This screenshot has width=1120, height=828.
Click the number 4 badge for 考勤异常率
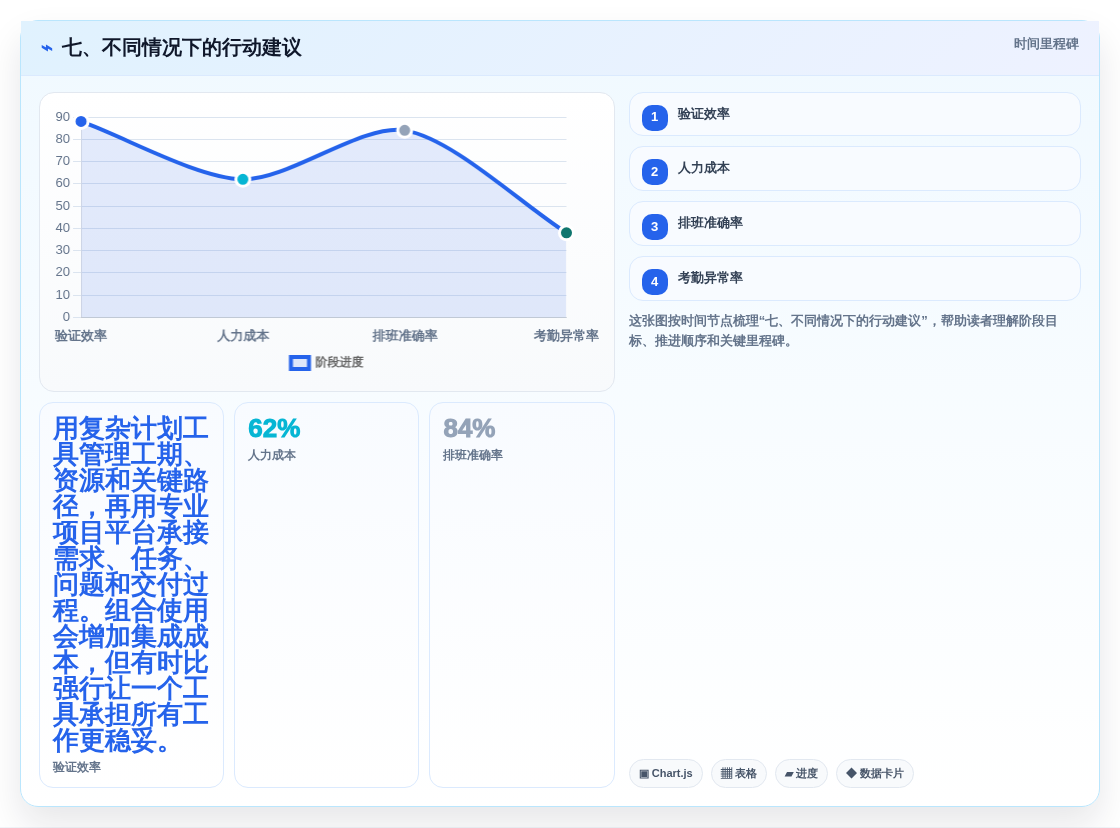tap(654, 281)
